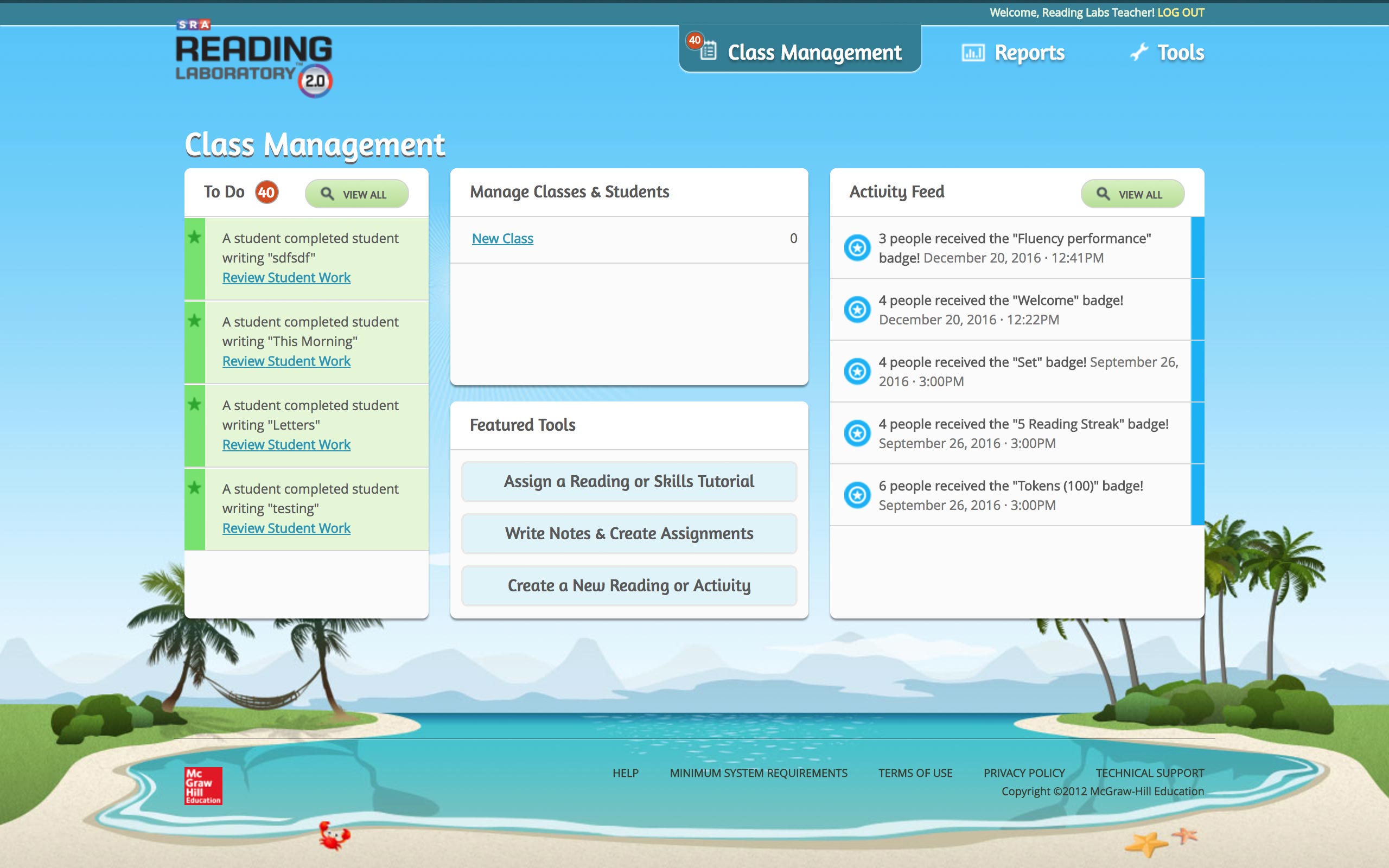Click the Tools wrench icon
Screen dimensions: 1389x868
pyautogui.click(x=1139, y=52)
